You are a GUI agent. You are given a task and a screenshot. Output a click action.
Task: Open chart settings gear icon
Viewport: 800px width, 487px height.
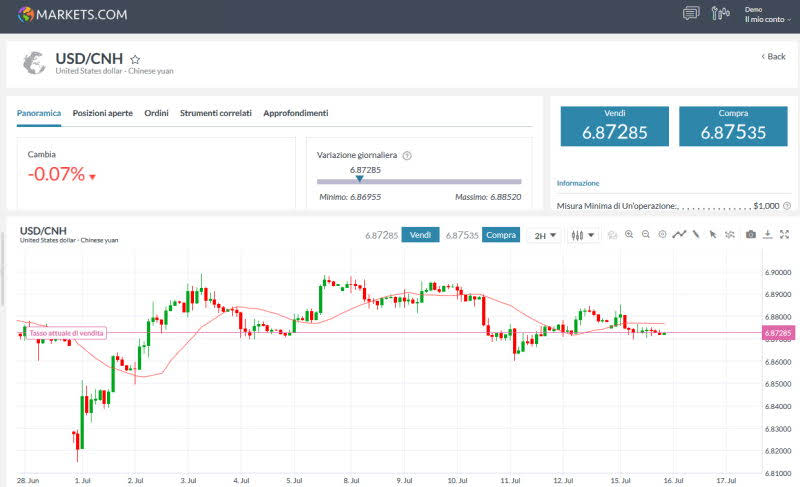662,235
